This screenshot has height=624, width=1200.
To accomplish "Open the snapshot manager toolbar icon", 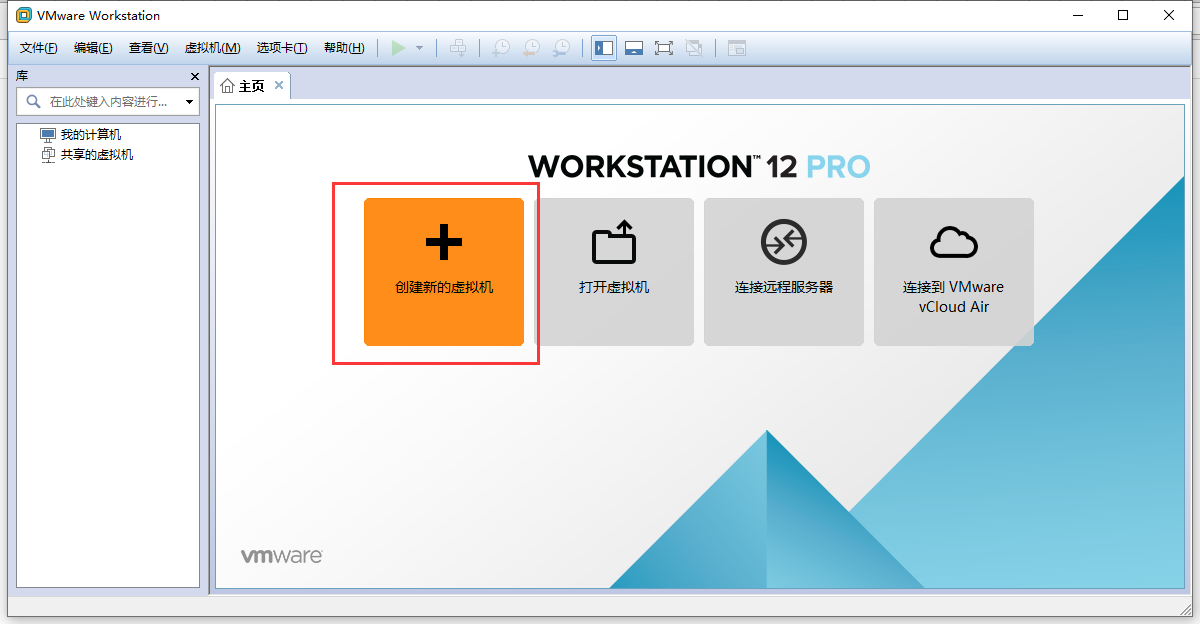I will pos(563,48).
